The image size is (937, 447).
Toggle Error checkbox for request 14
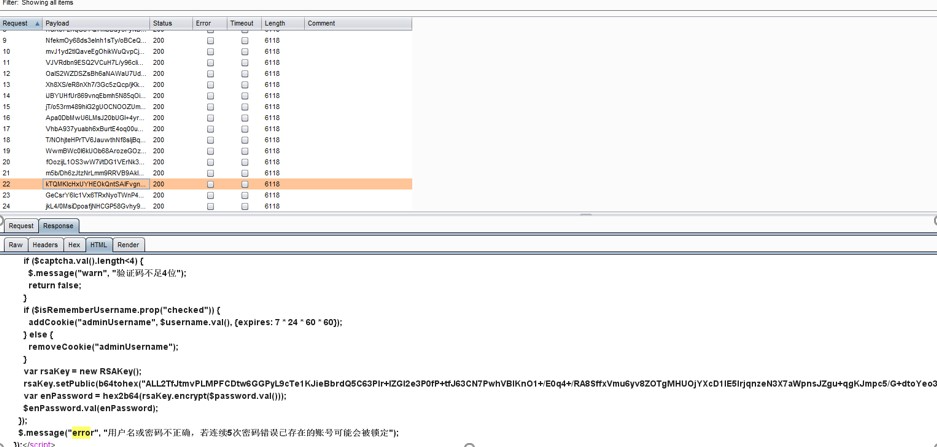210,96
